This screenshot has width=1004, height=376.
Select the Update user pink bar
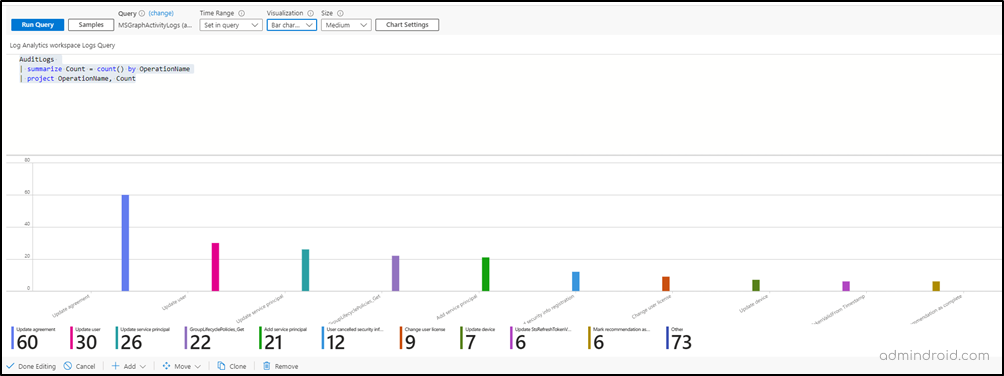click(x=215, y=267)
